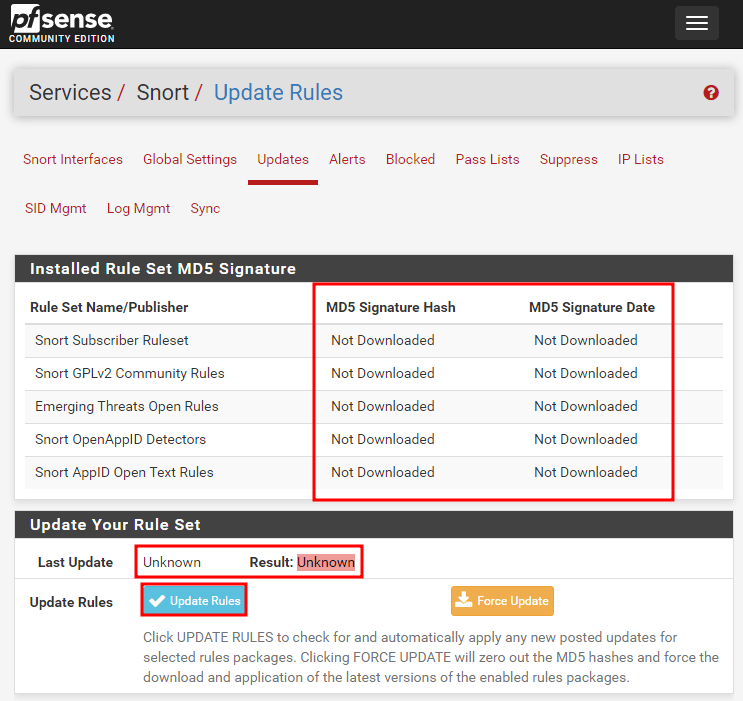Go to the IP Lists tab
This screenshot has height=701, width=743.
pos(640,159)
